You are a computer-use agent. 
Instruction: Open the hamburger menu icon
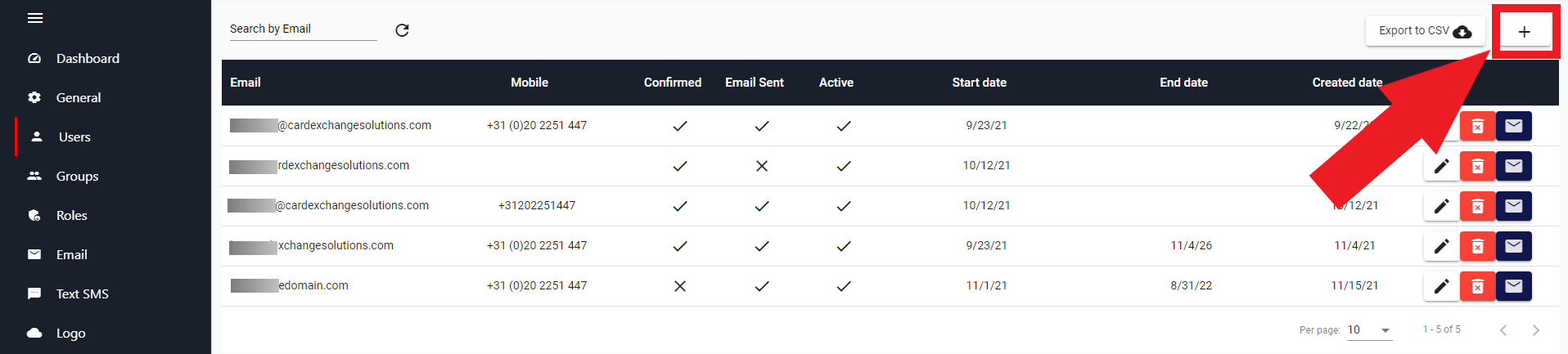click(x=35, y=18)
